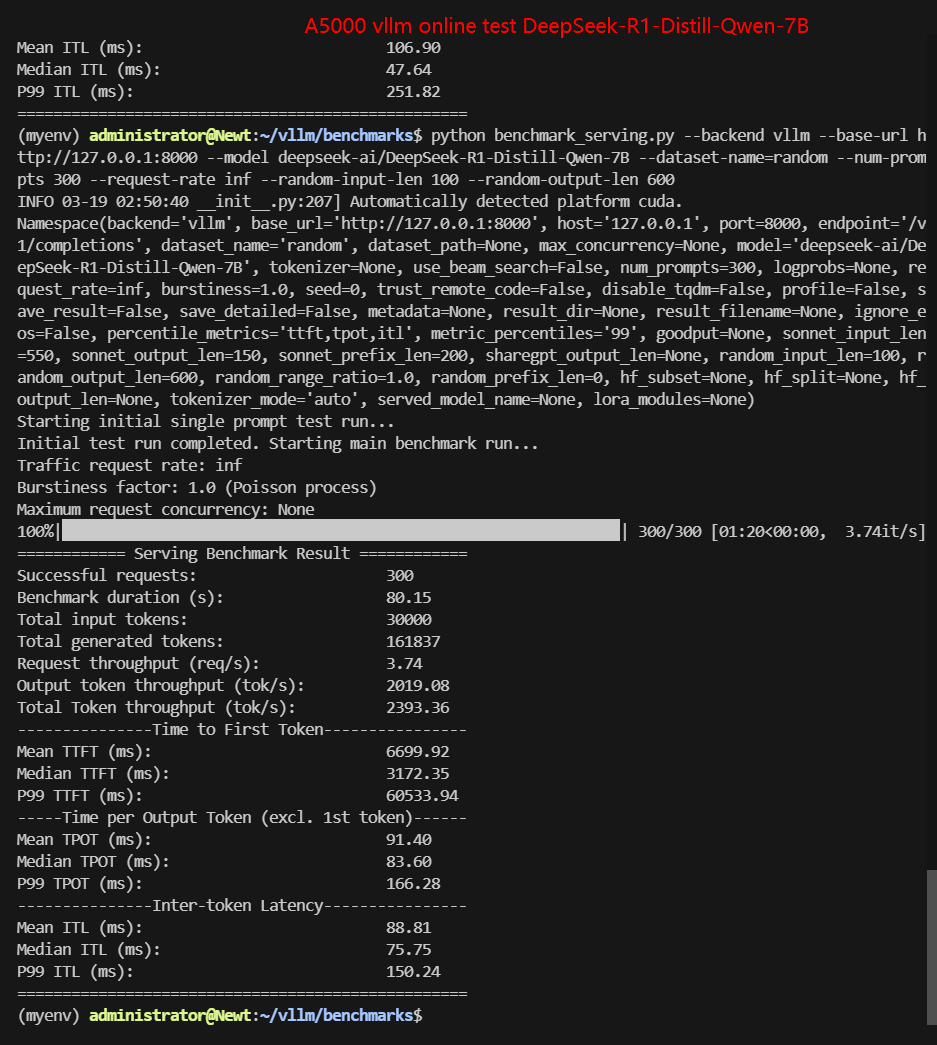The height and width of the screenshot is (1045, 937).
Task: Click the red title 'A5000 vllm online test DeepSeek-R1-Distill-Qwen-7B'
Action: click(x=556, y=26)
